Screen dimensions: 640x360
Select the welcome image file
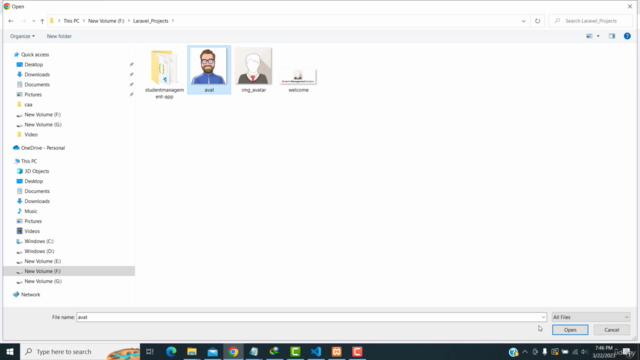[298, 80]
